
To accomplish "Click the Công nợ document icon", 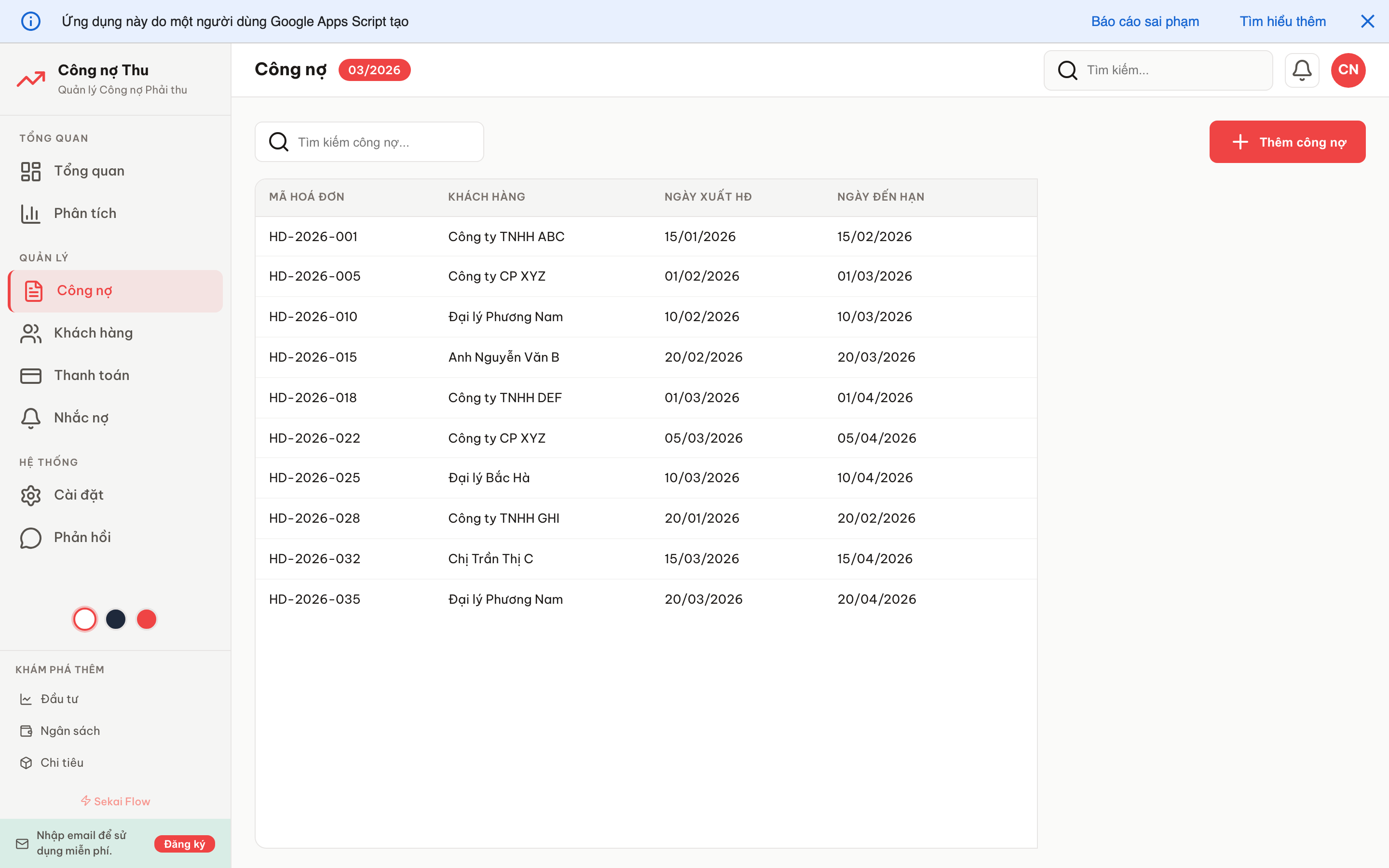I will coord(32,290).
